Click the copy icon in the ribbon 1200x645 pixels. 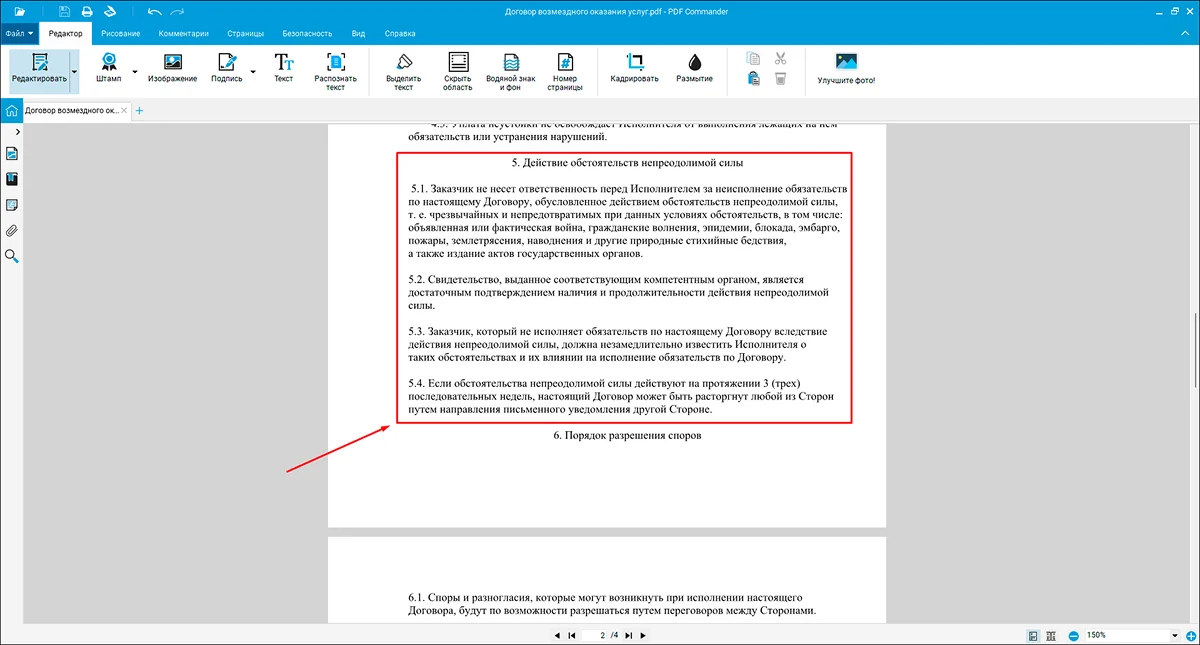753,59
